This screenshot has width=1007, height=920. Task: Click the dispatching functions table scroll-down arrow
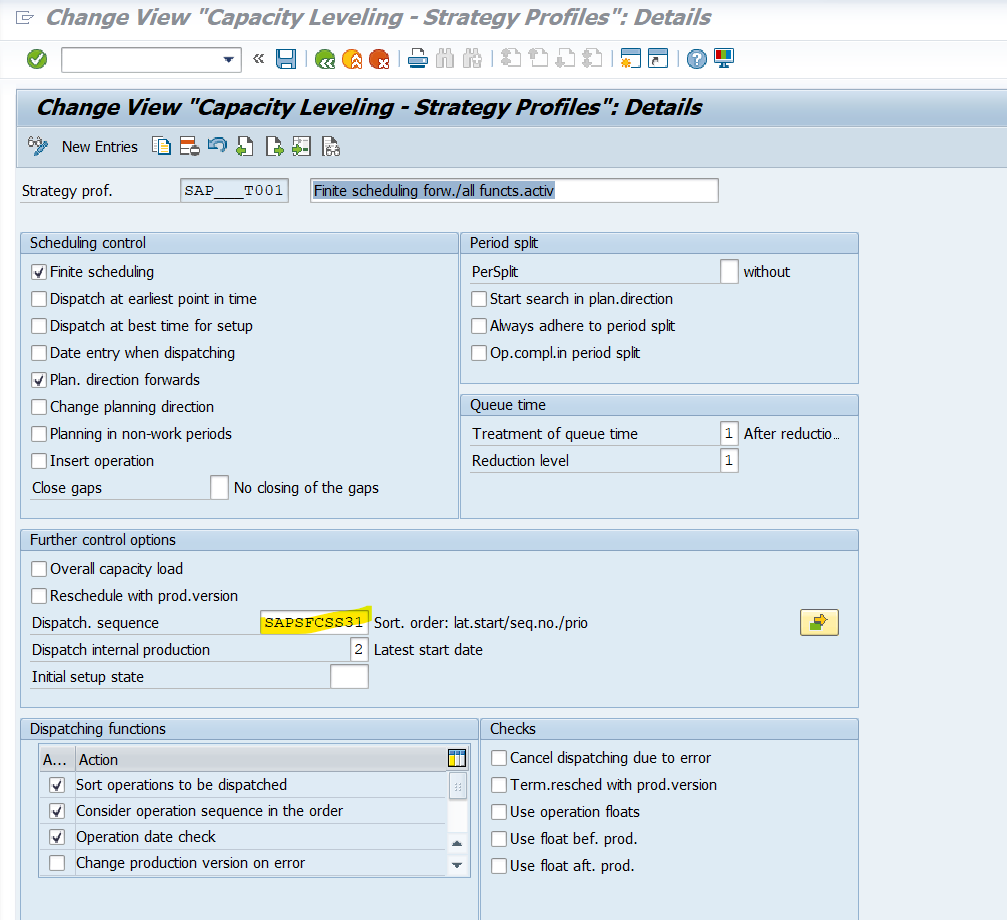tap(457, 865)
